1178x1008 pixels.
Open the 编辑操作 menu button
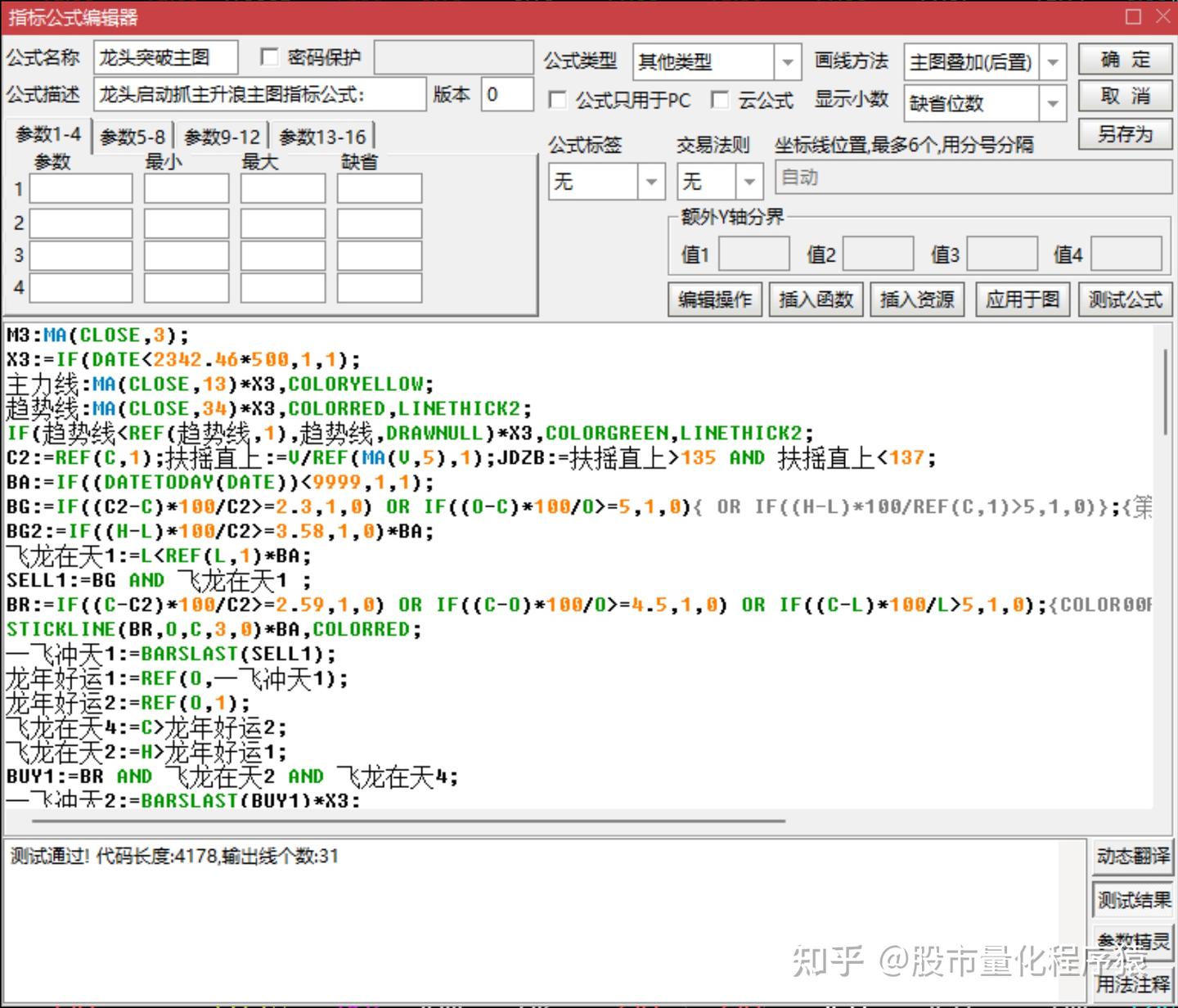715,299
